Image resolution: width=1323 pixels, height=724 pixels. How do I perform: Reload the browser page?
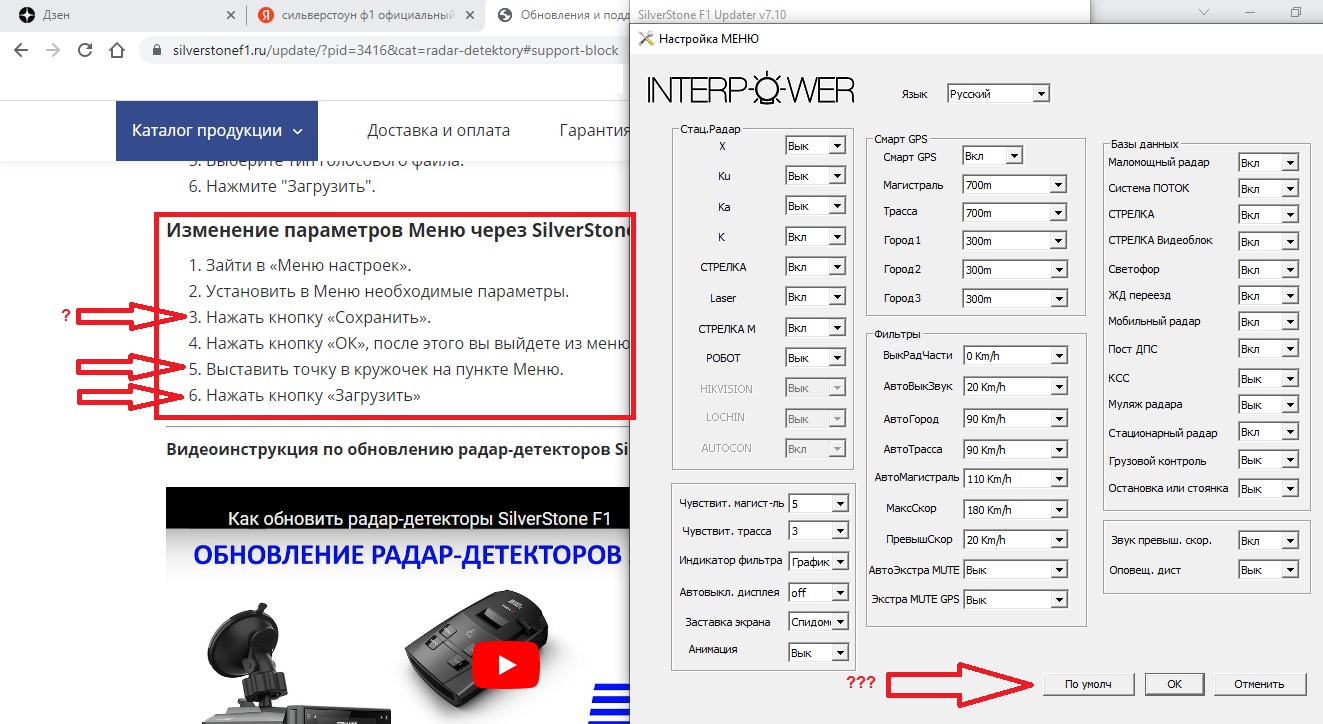(x=85, y=50)
